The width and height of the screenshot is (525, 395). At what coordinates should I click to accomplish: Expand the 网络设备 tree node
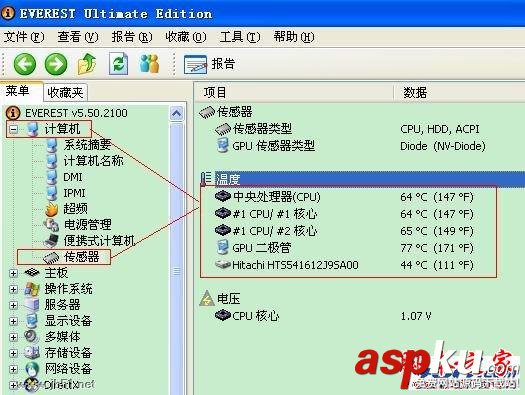point(13,369)
